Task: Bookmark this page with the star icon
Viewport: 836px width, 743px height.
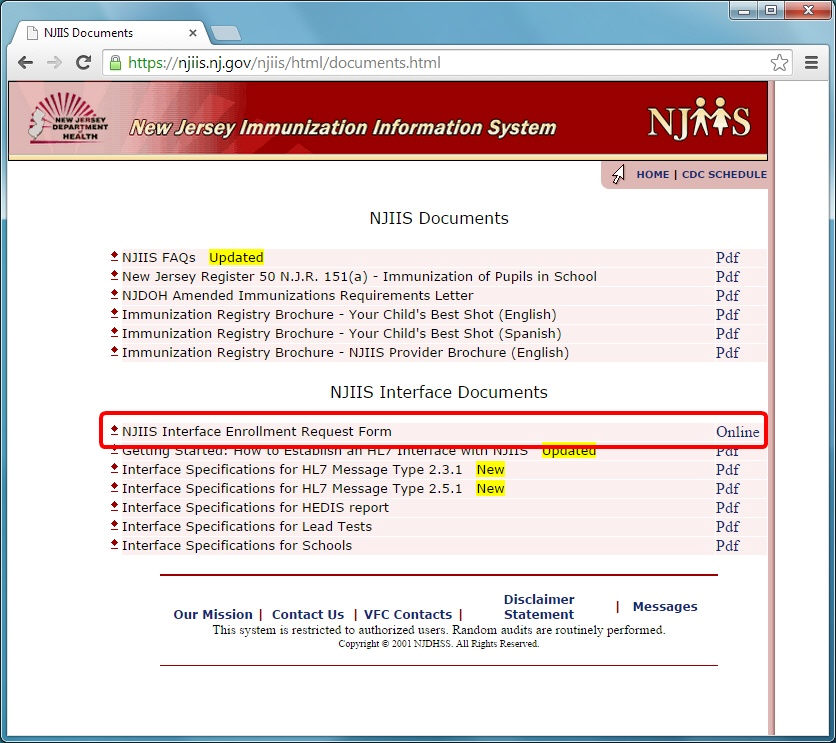Action: [779, 63]
